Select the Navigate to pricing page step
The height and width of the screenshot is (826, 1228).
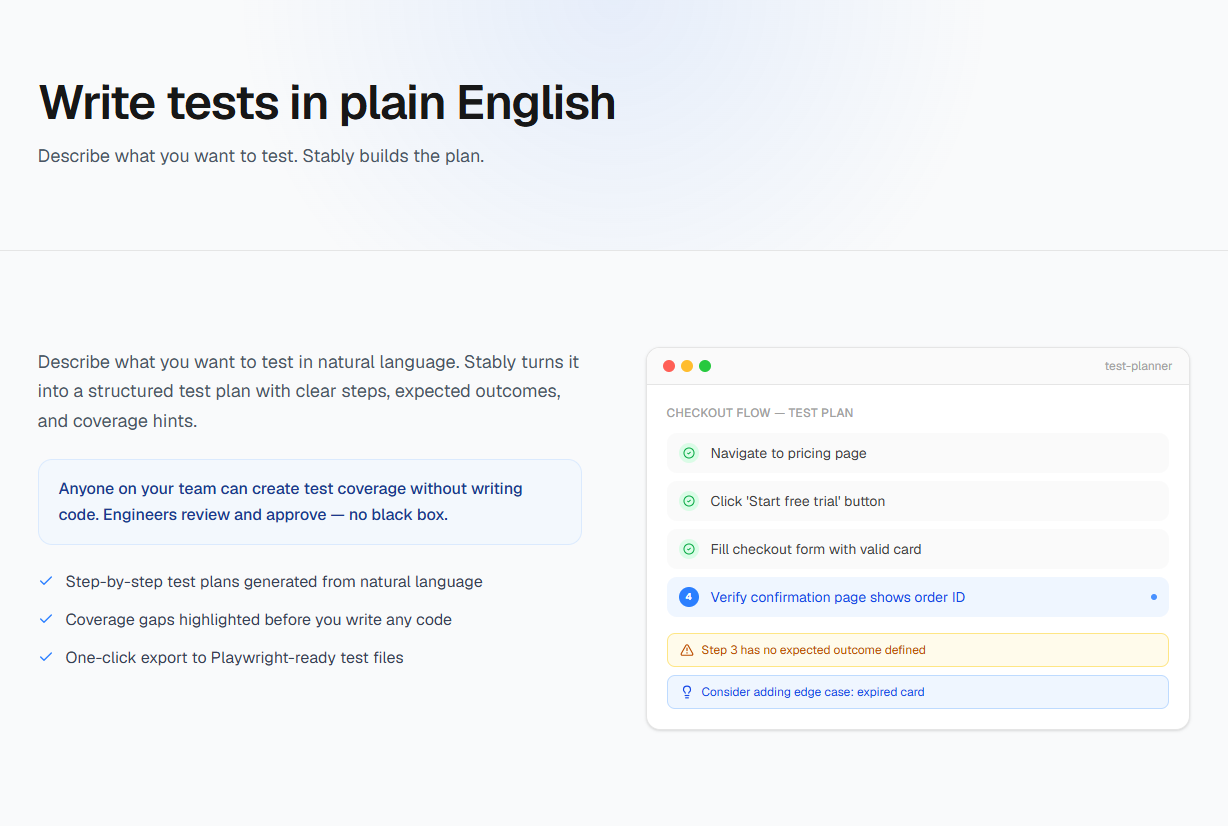tap(918, 453)
